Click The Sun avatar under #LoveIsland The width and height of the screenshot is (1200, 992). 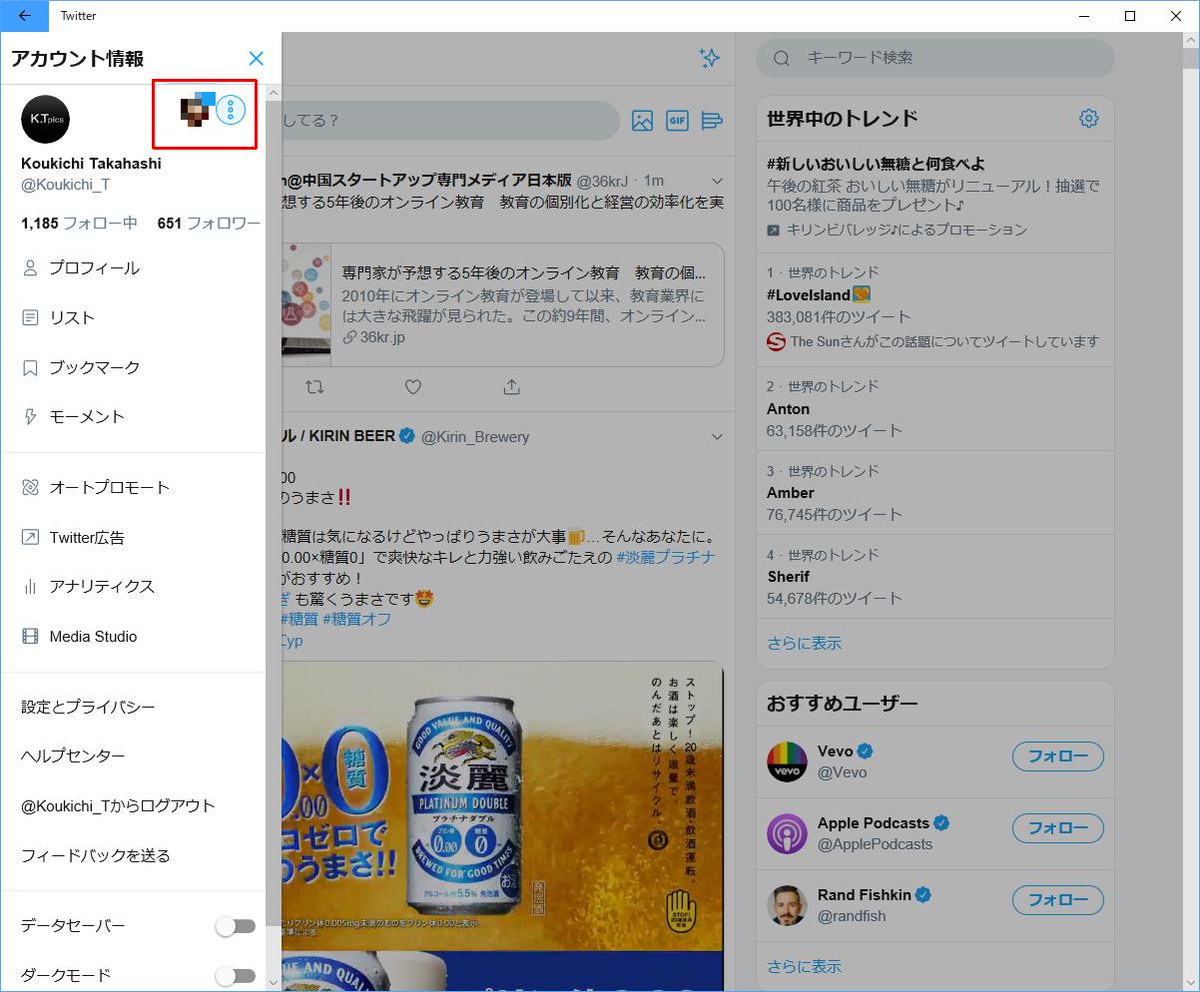776,342
